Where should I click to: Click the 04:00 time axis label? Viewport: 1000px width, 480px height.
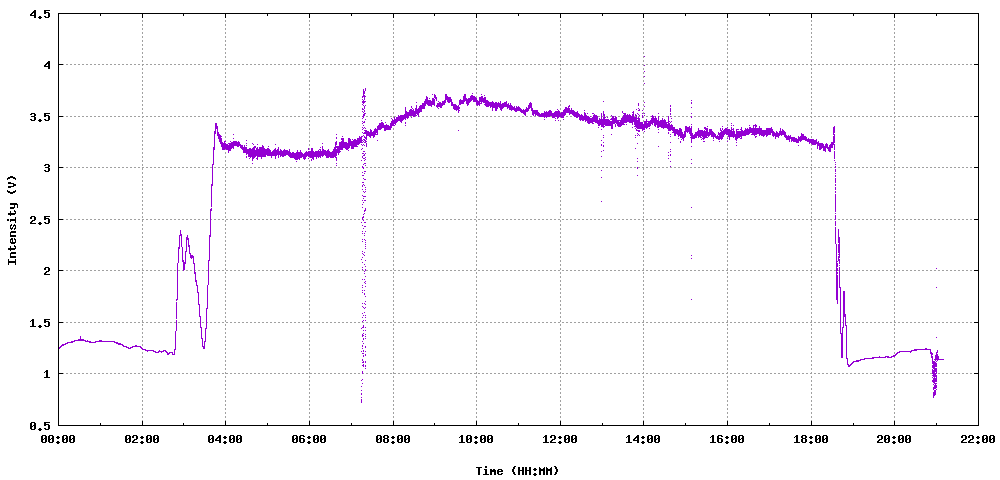point(225,439)
